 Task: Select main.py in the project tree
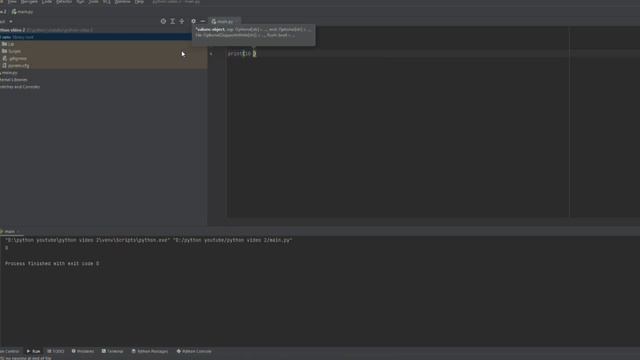9,73
